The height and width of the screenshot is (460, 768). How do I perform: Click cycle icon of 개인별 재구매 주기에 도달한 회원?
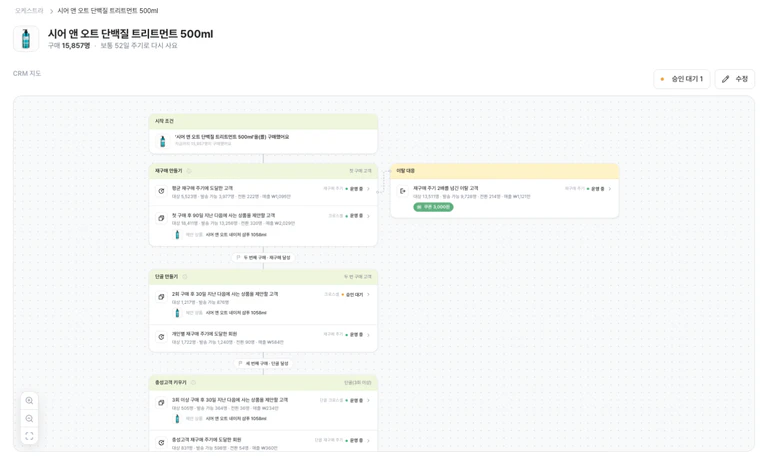pyautogui.click(x=161, y=337)
